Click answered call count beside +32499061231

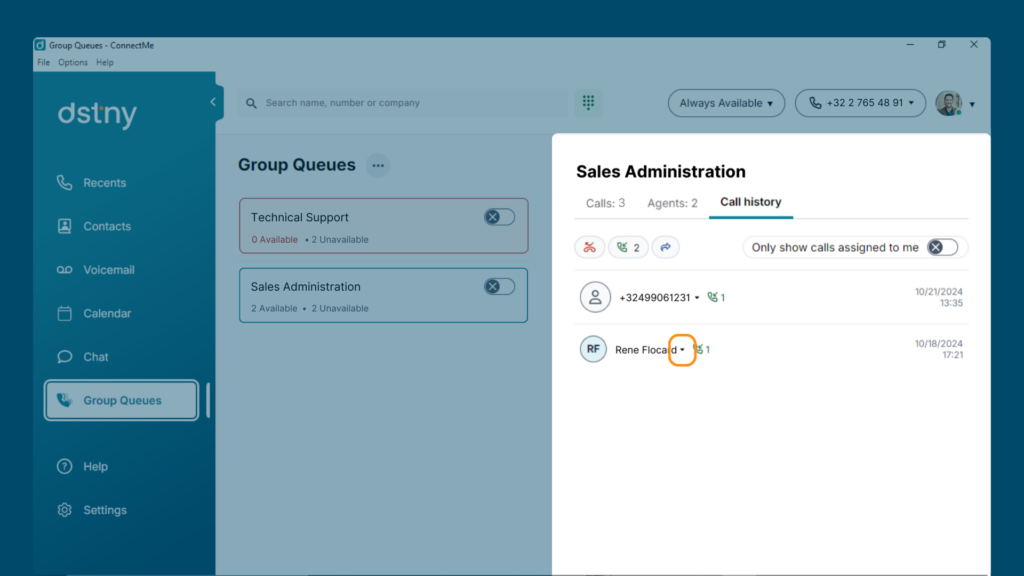coord(716,297)
